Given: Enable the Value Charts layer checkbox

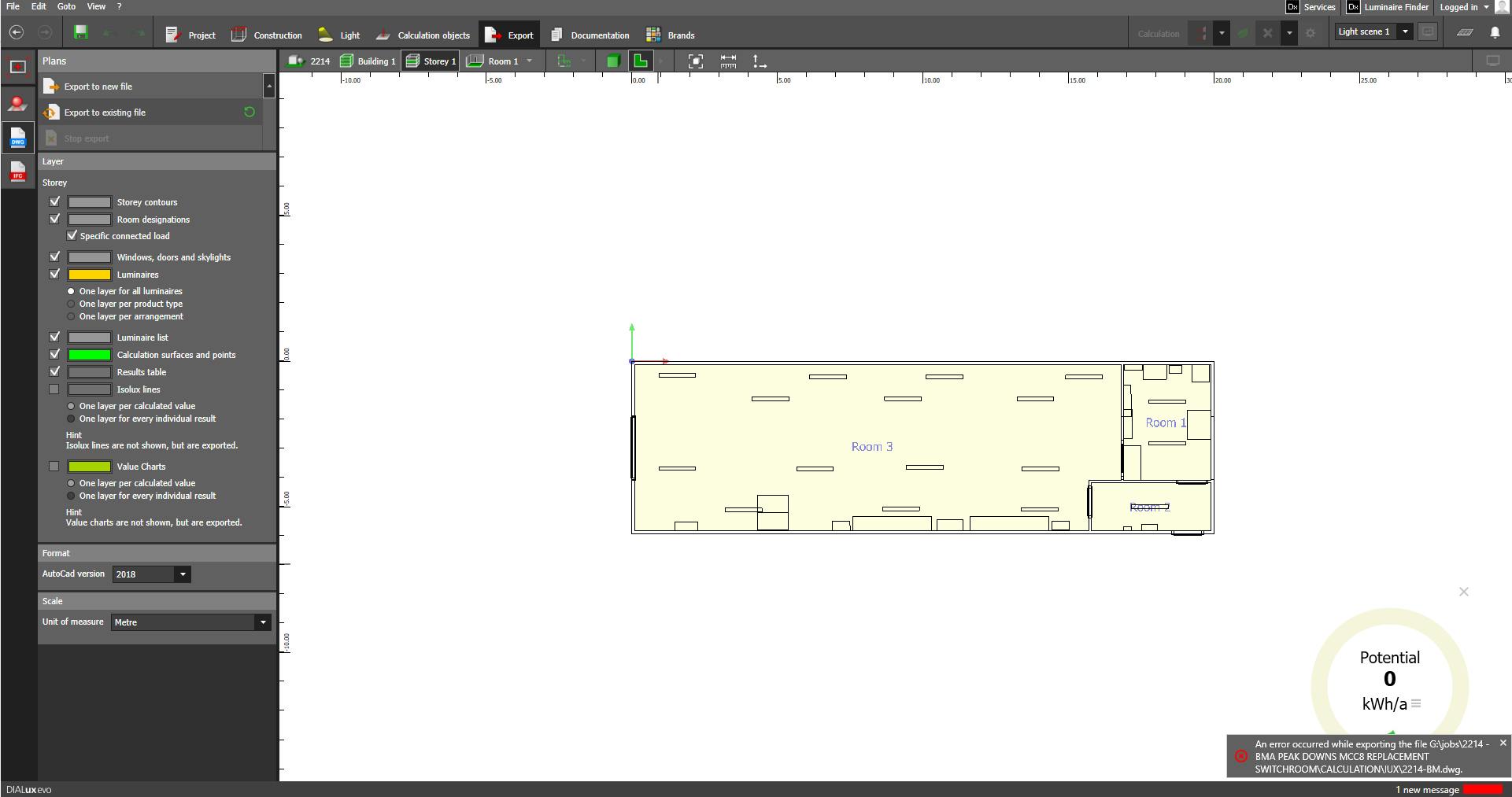Looking at the screenshot, I should (54, 467).
